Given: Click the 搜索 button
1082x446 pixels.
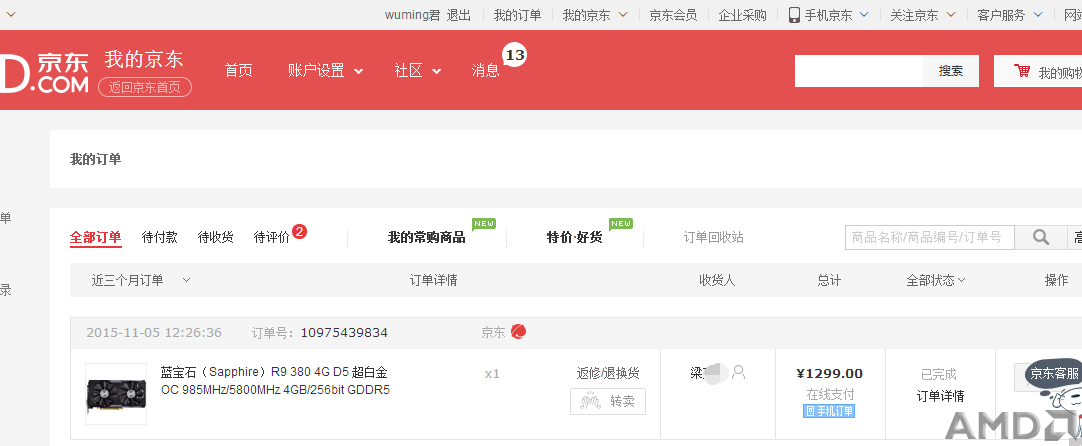Looking at the screenshot, I should (x=951, y=71).
